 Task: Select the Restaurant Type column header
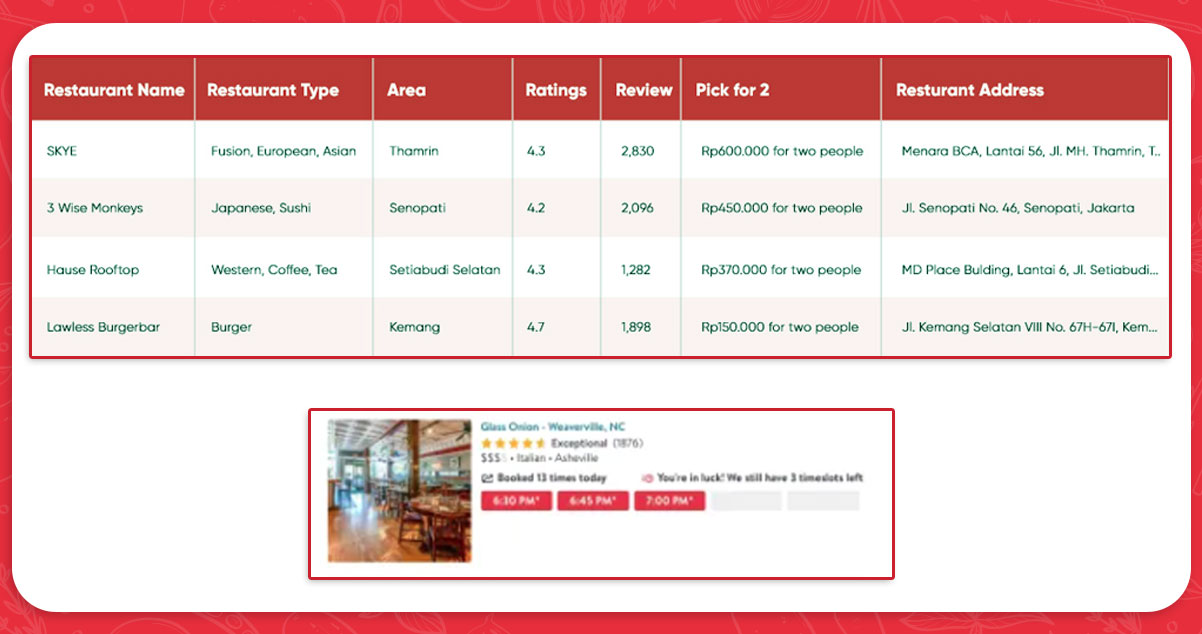click(x=273, y=90)
